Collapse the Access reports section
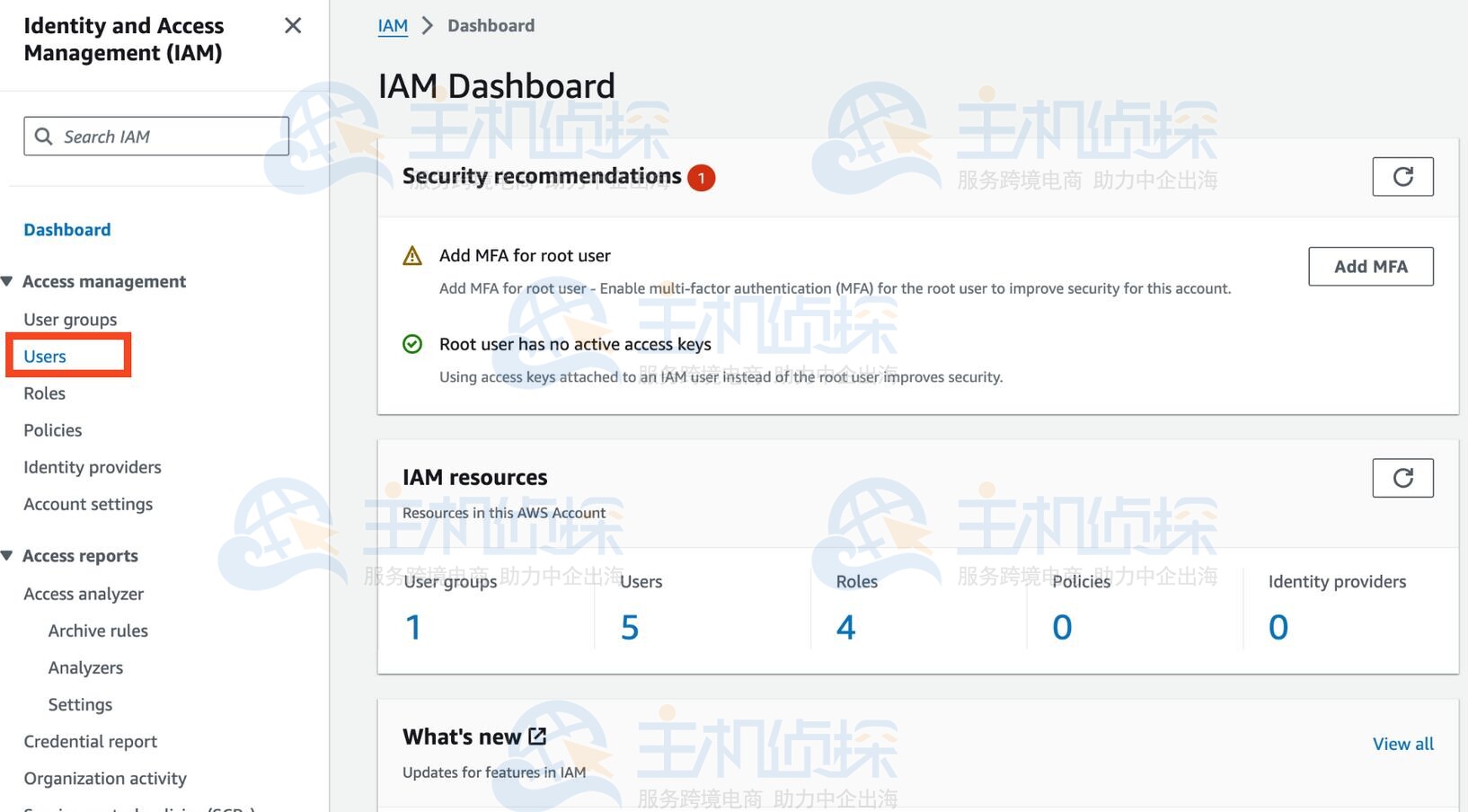The width and height of the screenshot is (1468, 812). (x=7, y=555)
